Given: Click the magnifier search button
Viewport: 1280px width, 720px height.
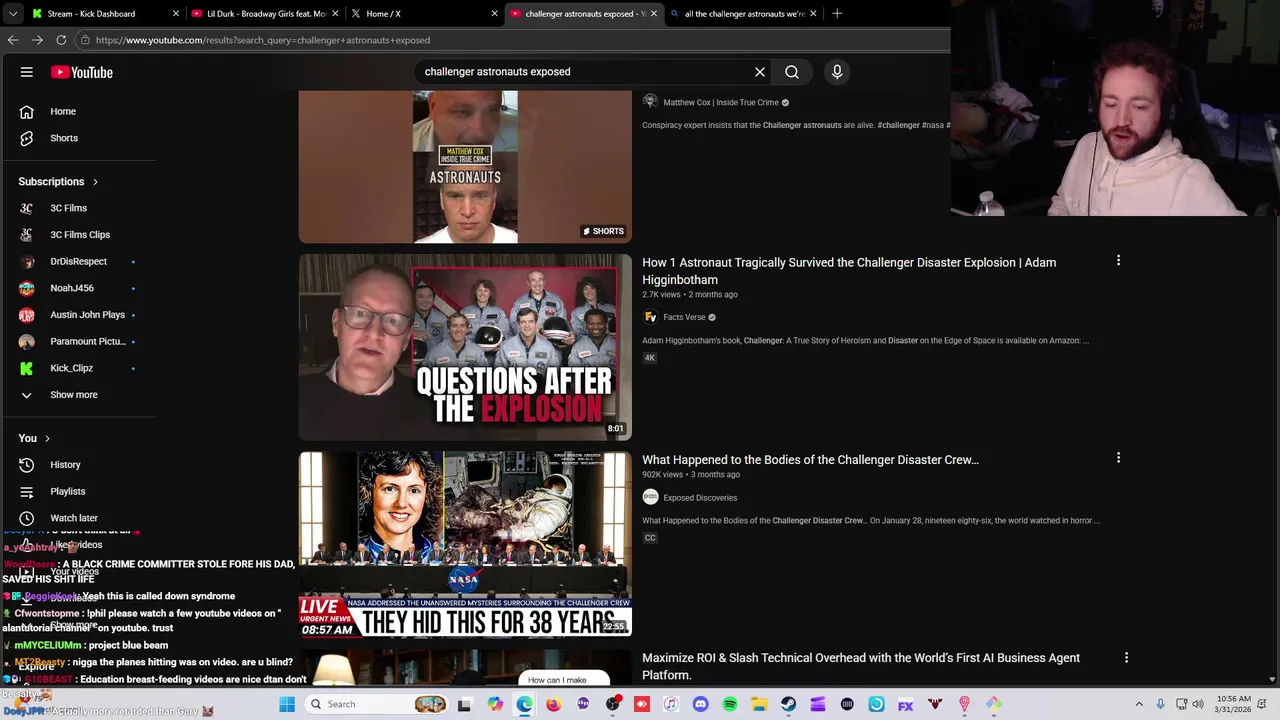Looking at the screenshot, I should coord(792,72).
